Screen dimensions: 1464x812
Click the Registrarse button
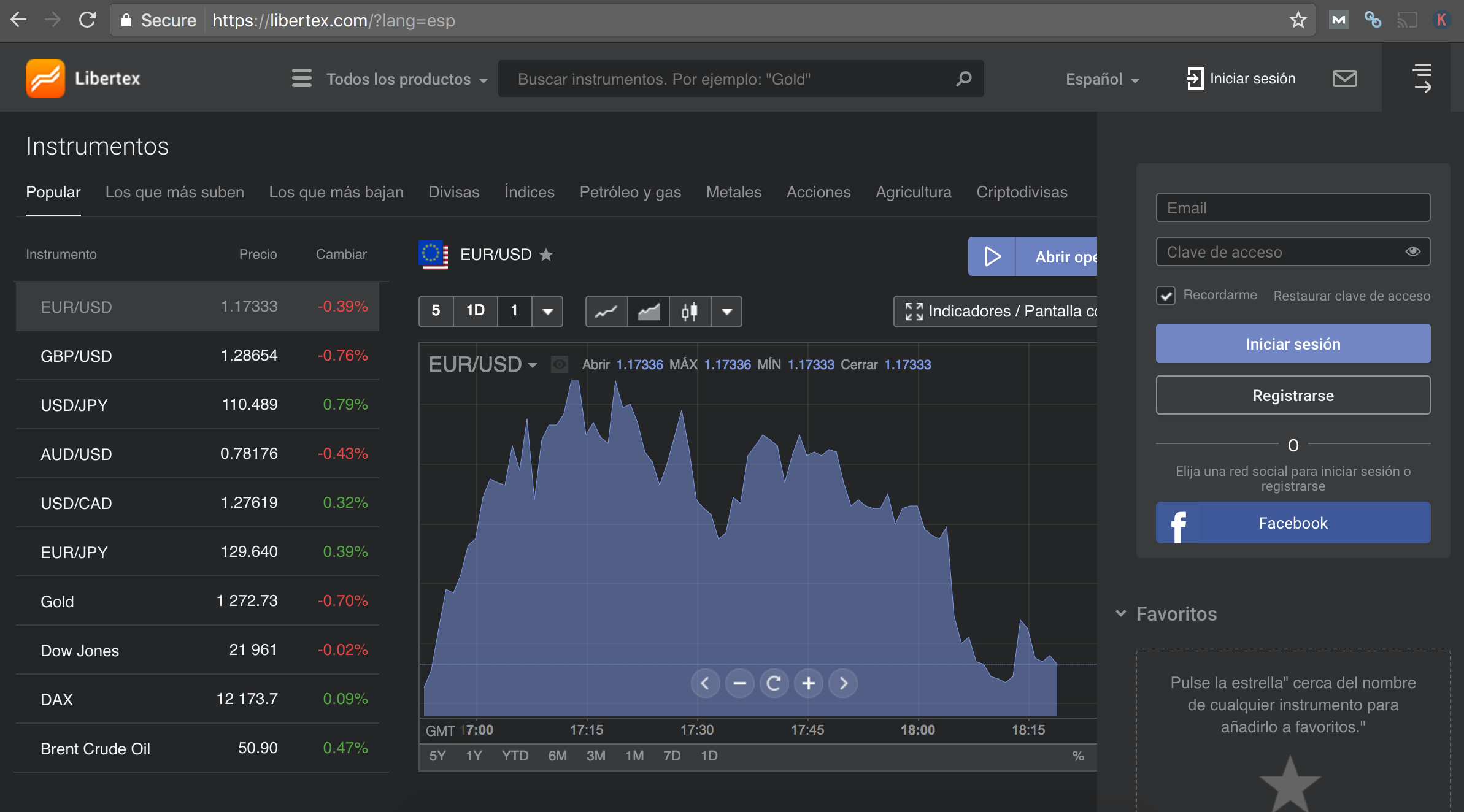click(1293, 396)
